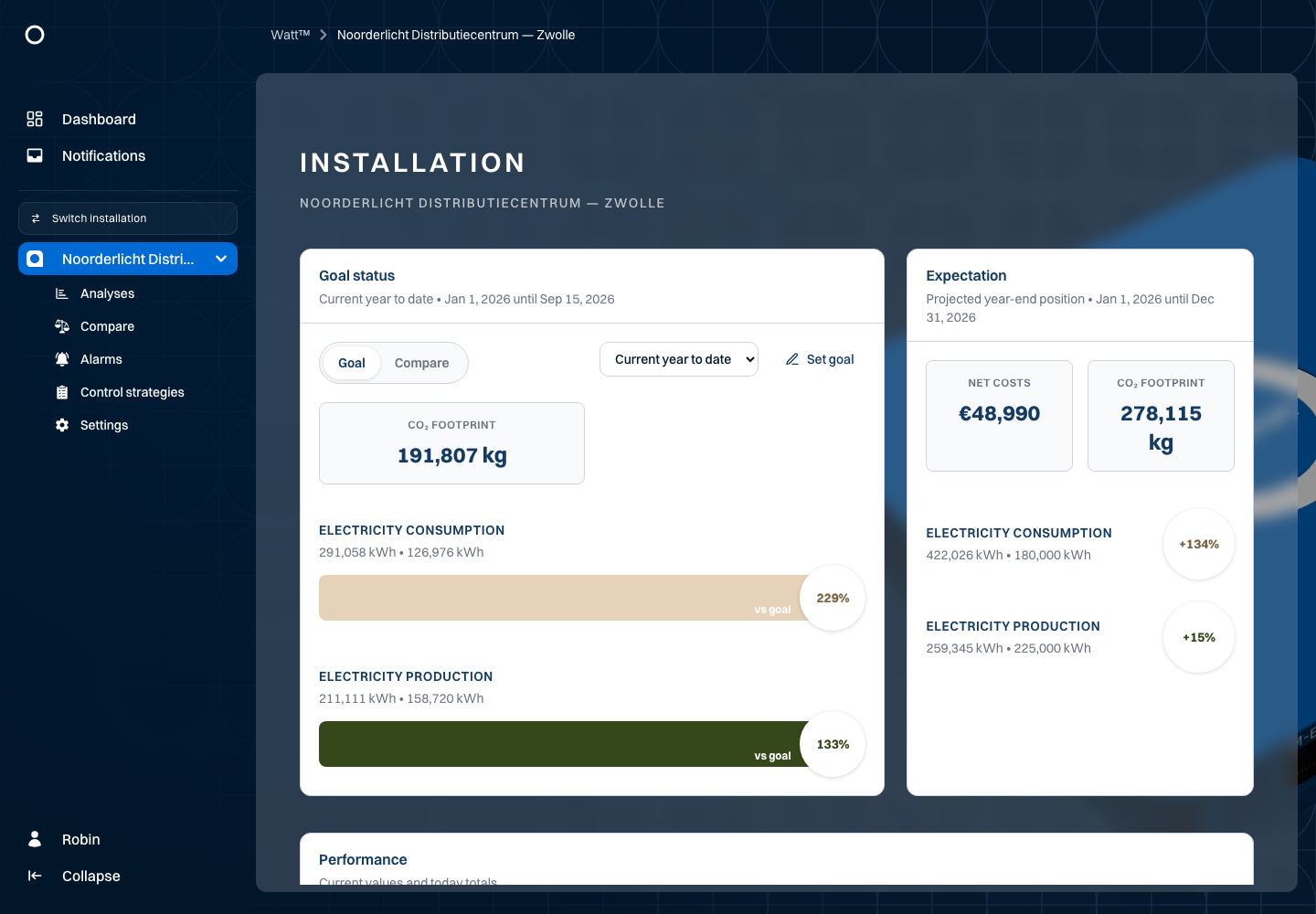Click the Switch installation button
The width and height of the screenshot is (1316, 914).
[x=128, y=218]
